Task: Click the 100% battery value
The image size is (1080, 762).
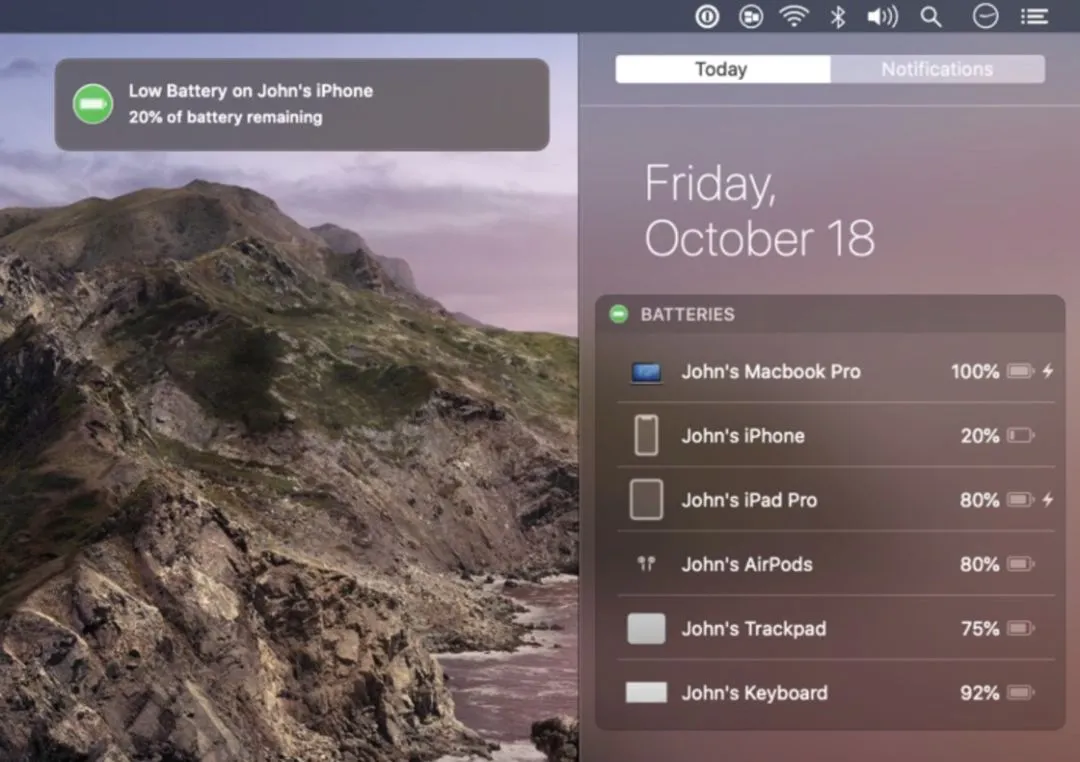Action: tap(975, 372)
